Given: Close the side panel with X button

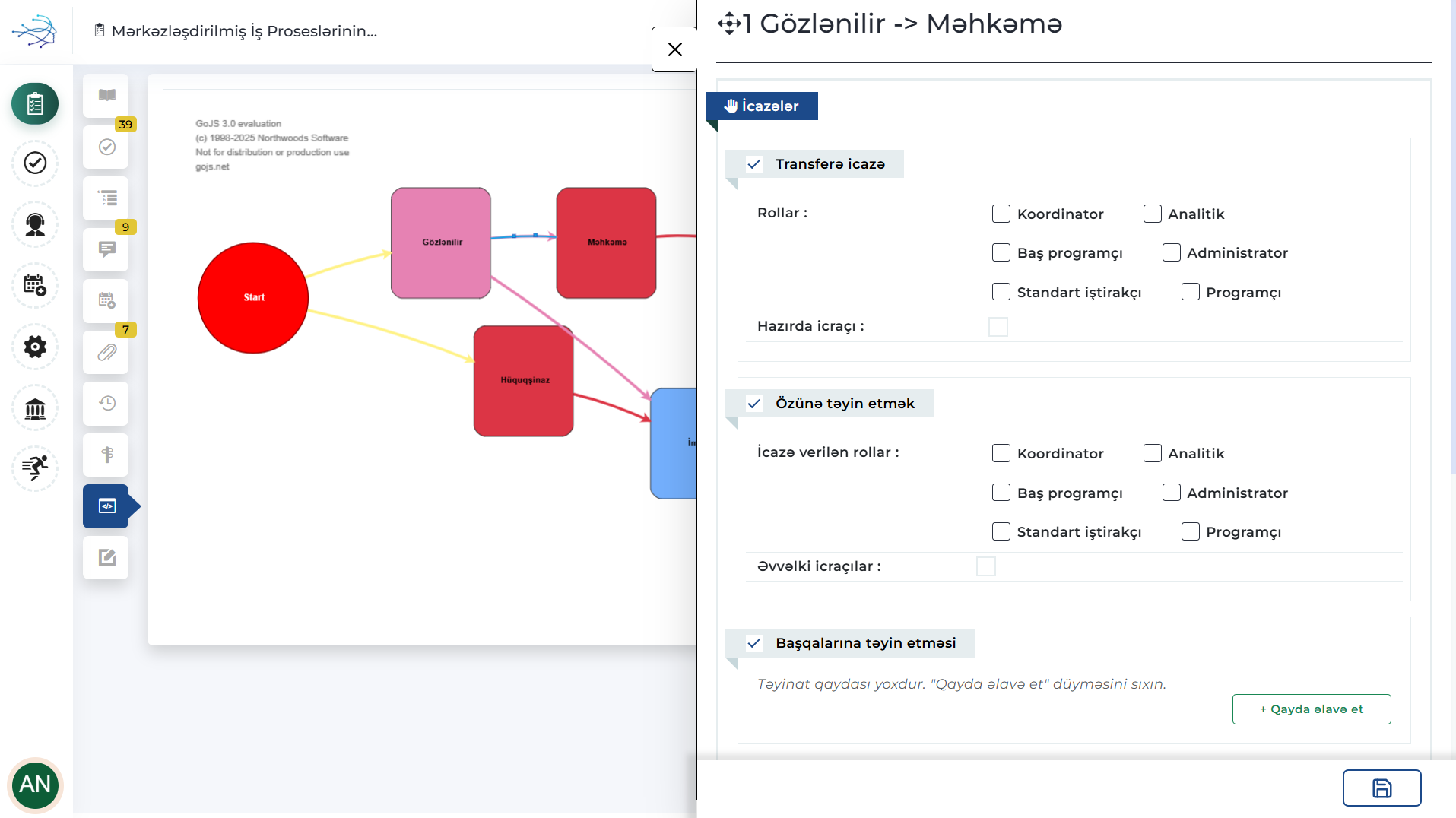Looking at the screenshot, I should 674,49.
